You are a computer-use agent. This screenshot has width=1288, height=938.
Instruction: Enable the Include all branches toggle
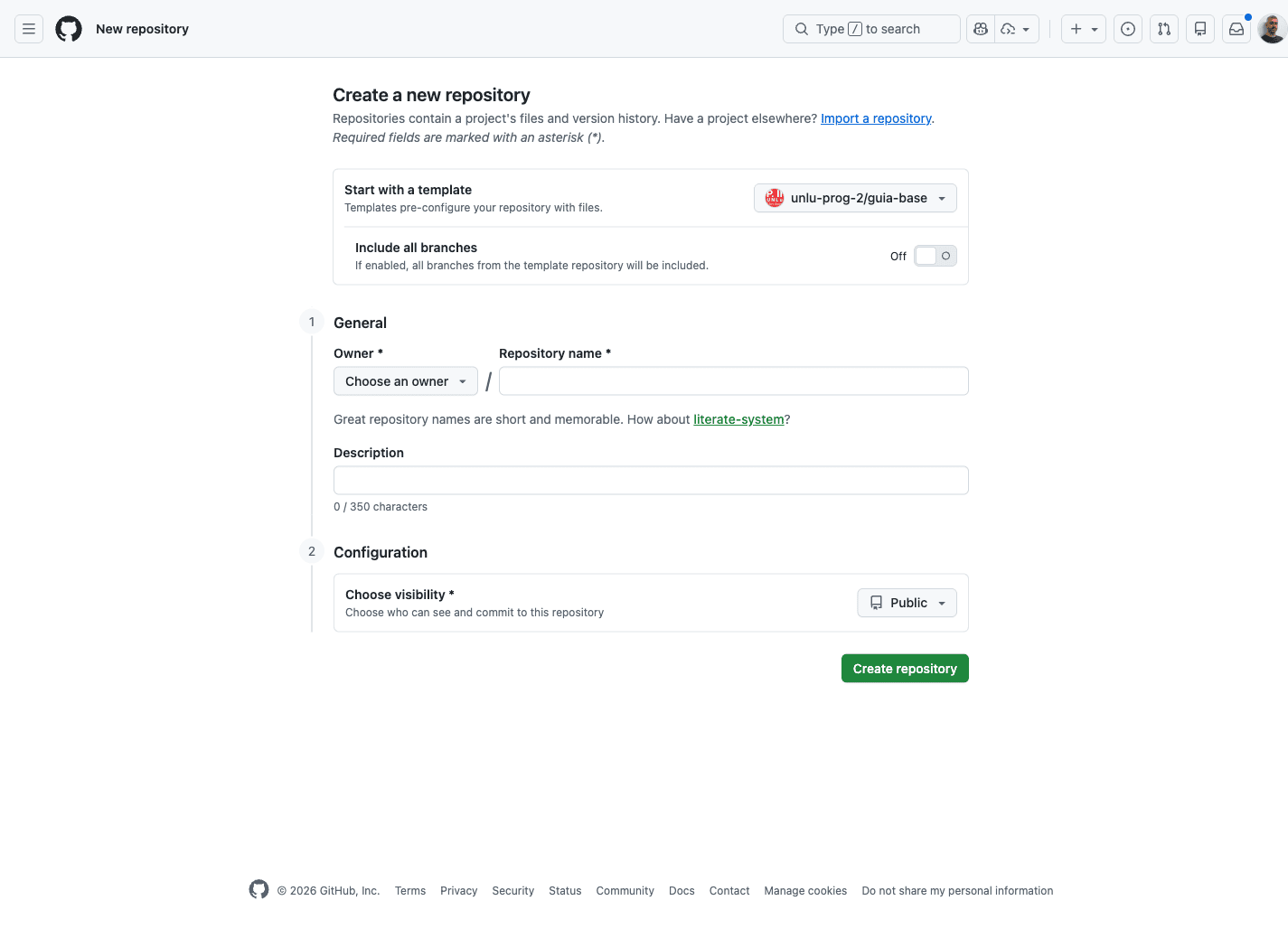point(935,256)
